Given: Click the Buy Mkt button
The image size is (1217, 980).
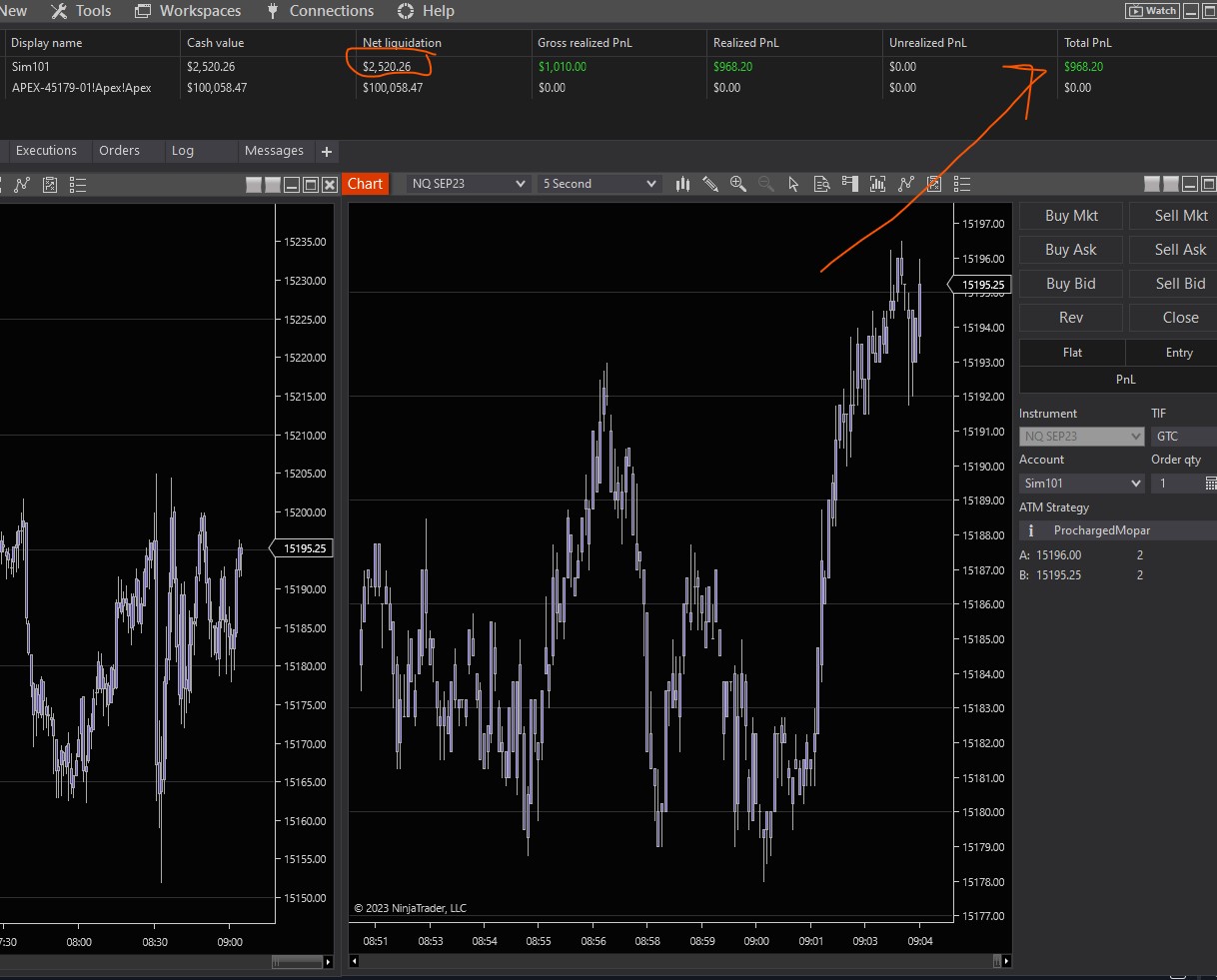Looking at the screenshot, I should 1070,216.
